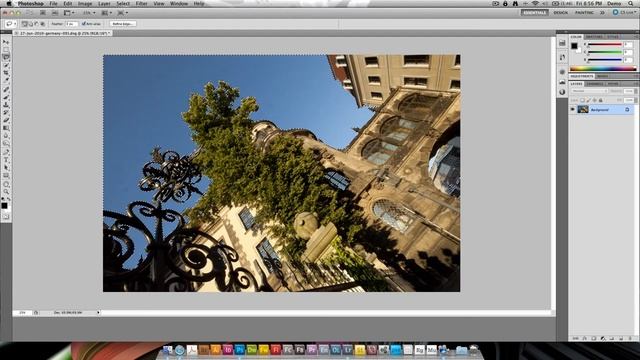Screen dimensions: 640x360
Task: Launch Bridge from the application bar
Action: click(x=42, y=13)
